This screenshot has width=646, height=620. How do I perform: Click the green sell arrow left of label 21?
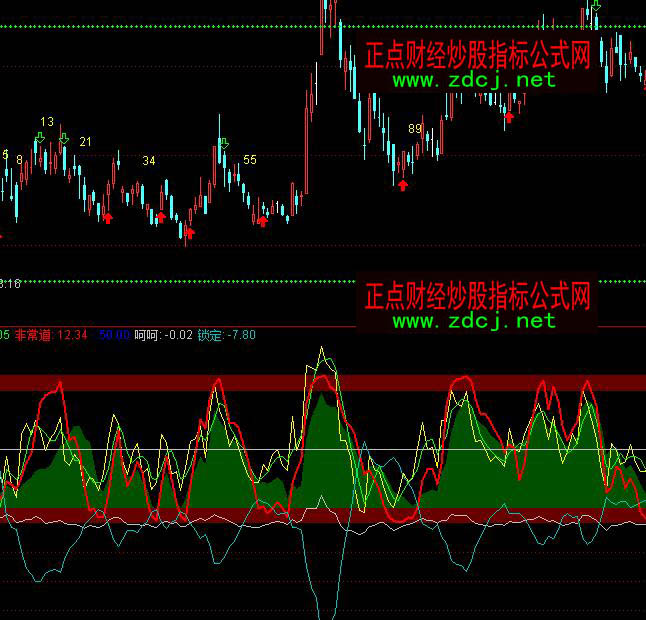[x=64, y=139]
